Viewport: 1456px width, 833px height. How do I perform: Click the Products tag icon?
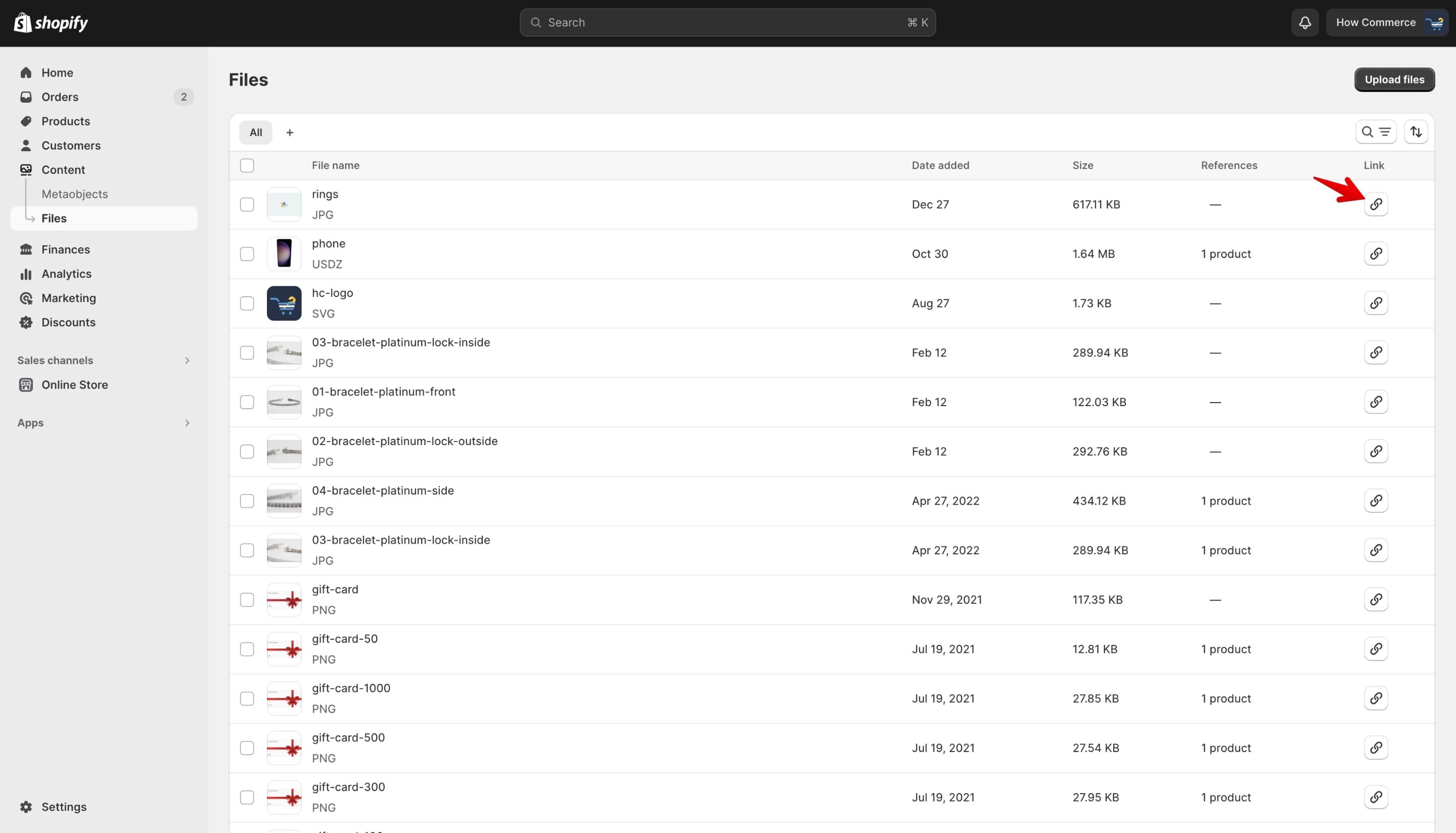(x=26, y=121)
